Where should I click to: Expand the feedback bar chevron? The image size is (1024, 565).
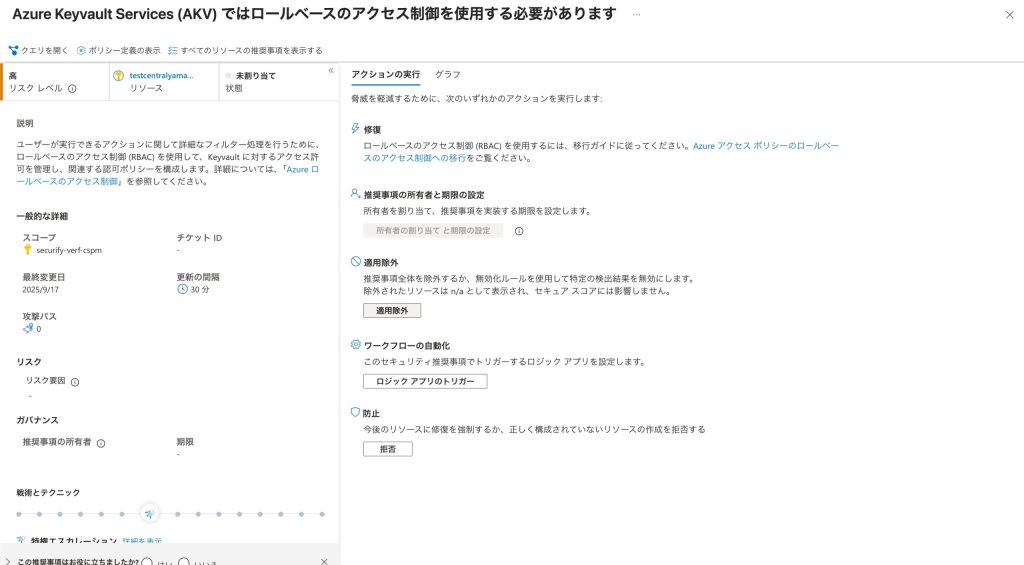pos(8,561)
